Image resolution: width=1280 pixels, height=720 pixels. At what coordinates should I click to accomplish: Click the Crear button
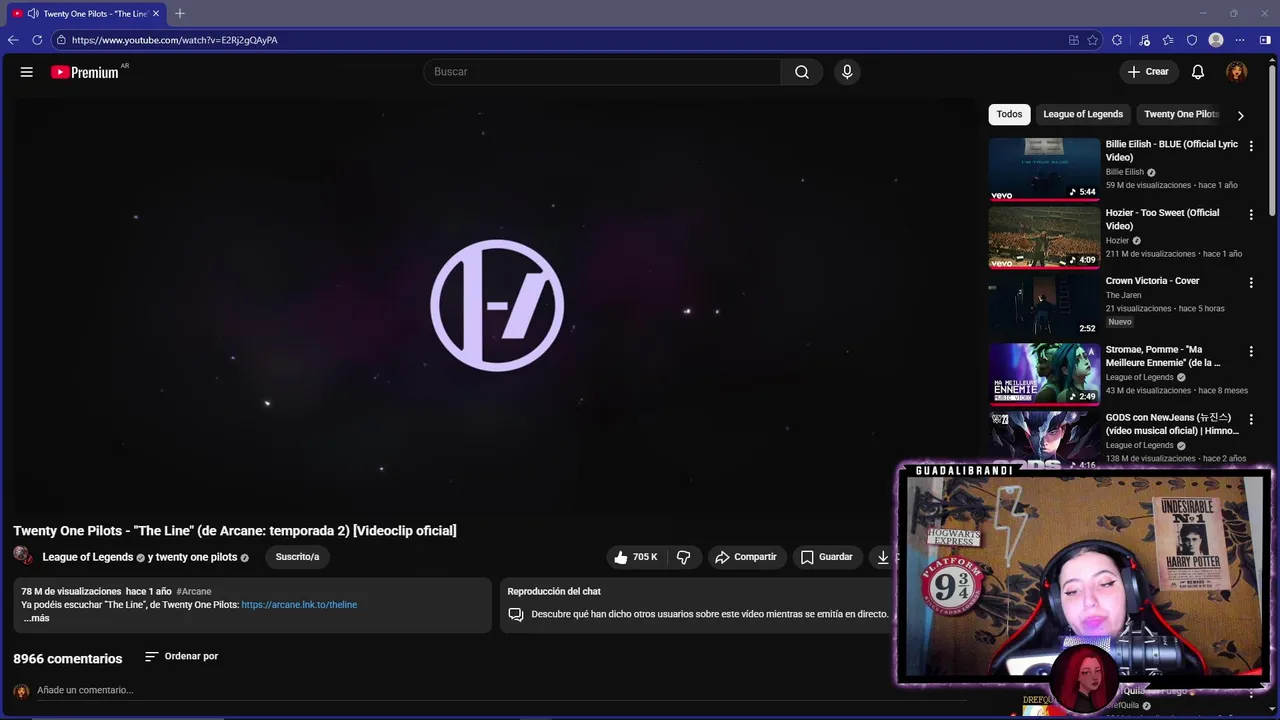pos(1148,72)
